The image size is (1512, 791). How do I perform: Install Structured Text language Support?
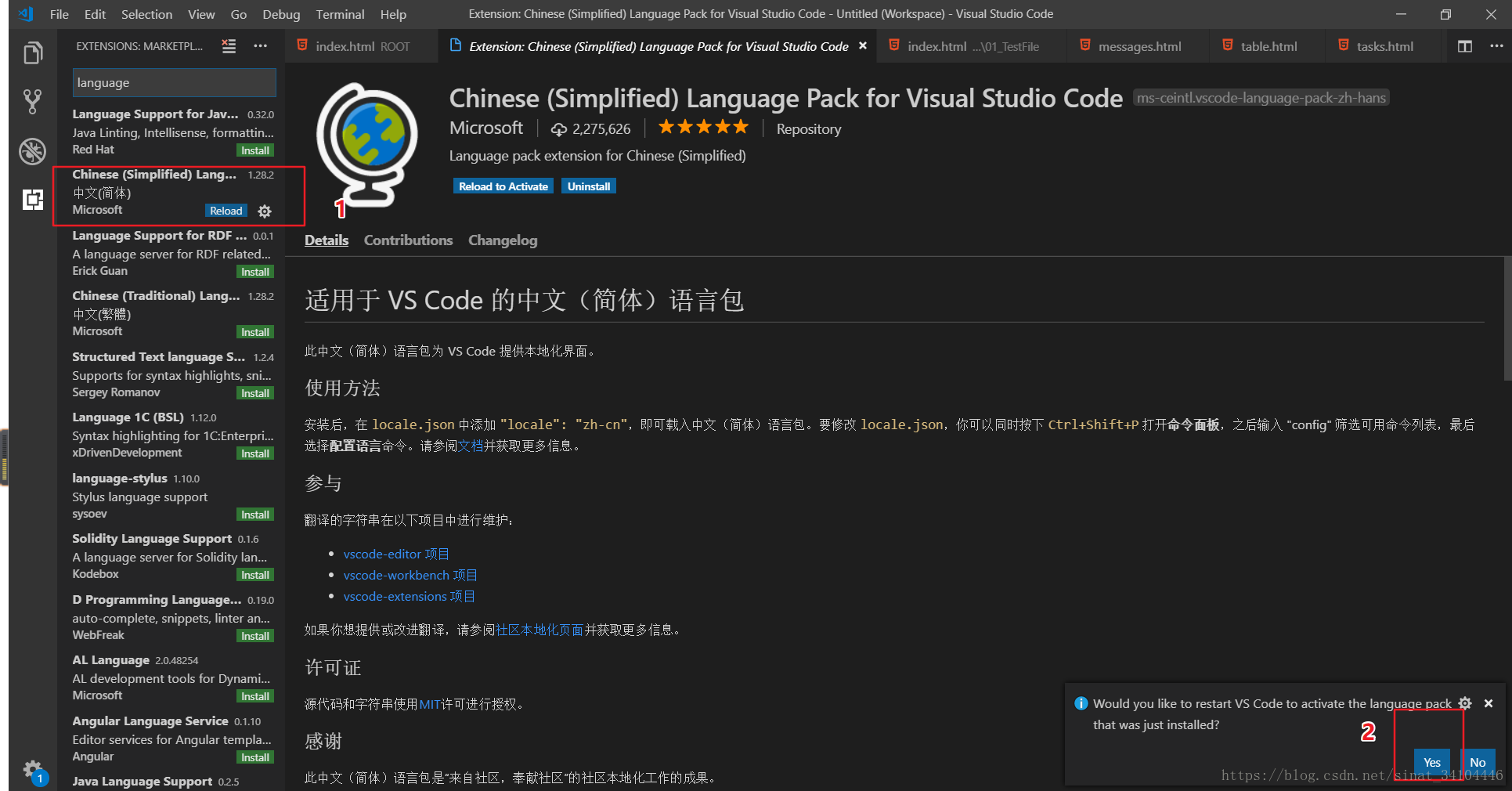click(x=255, y=393)
